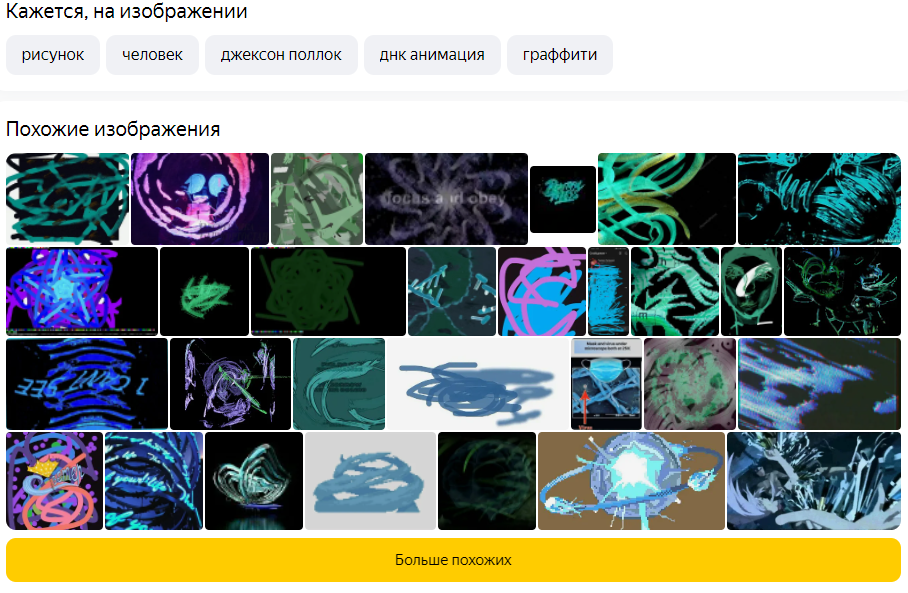Select the 'граффити' tag chip
This screenshot has height=593, width=908.
coord(559,55)
